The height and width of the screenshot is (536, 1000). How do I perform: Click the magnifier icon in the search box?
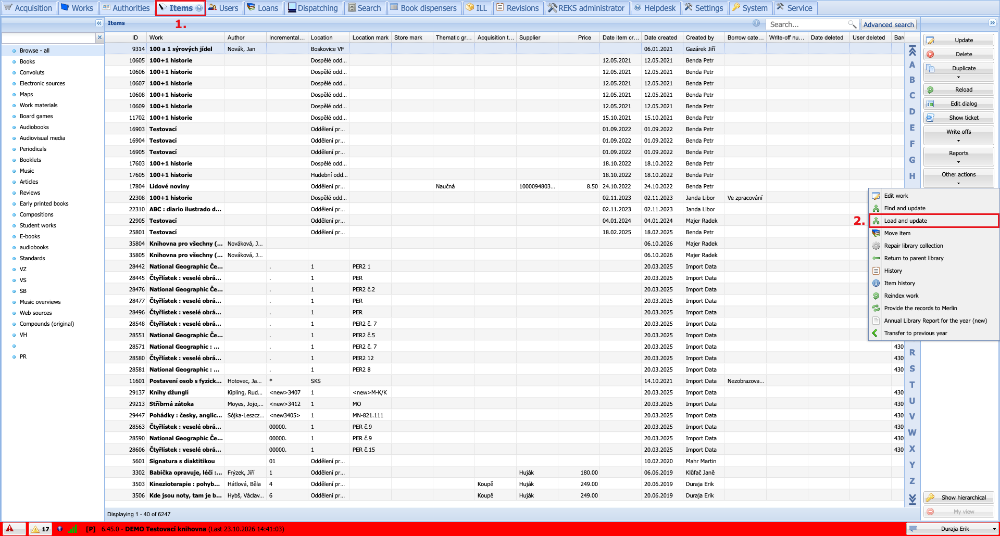852,24
